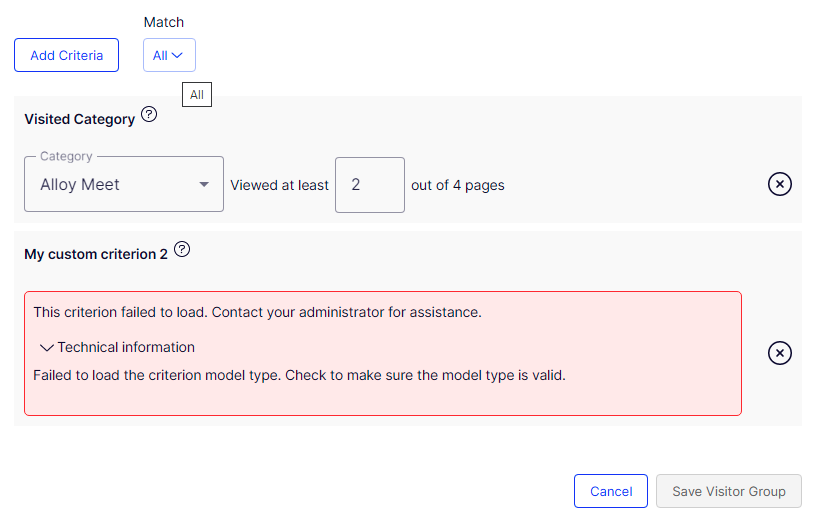Open the Match dropdown set to All
The height and width of the screenshot is (530, 825).
coord(169,55)
